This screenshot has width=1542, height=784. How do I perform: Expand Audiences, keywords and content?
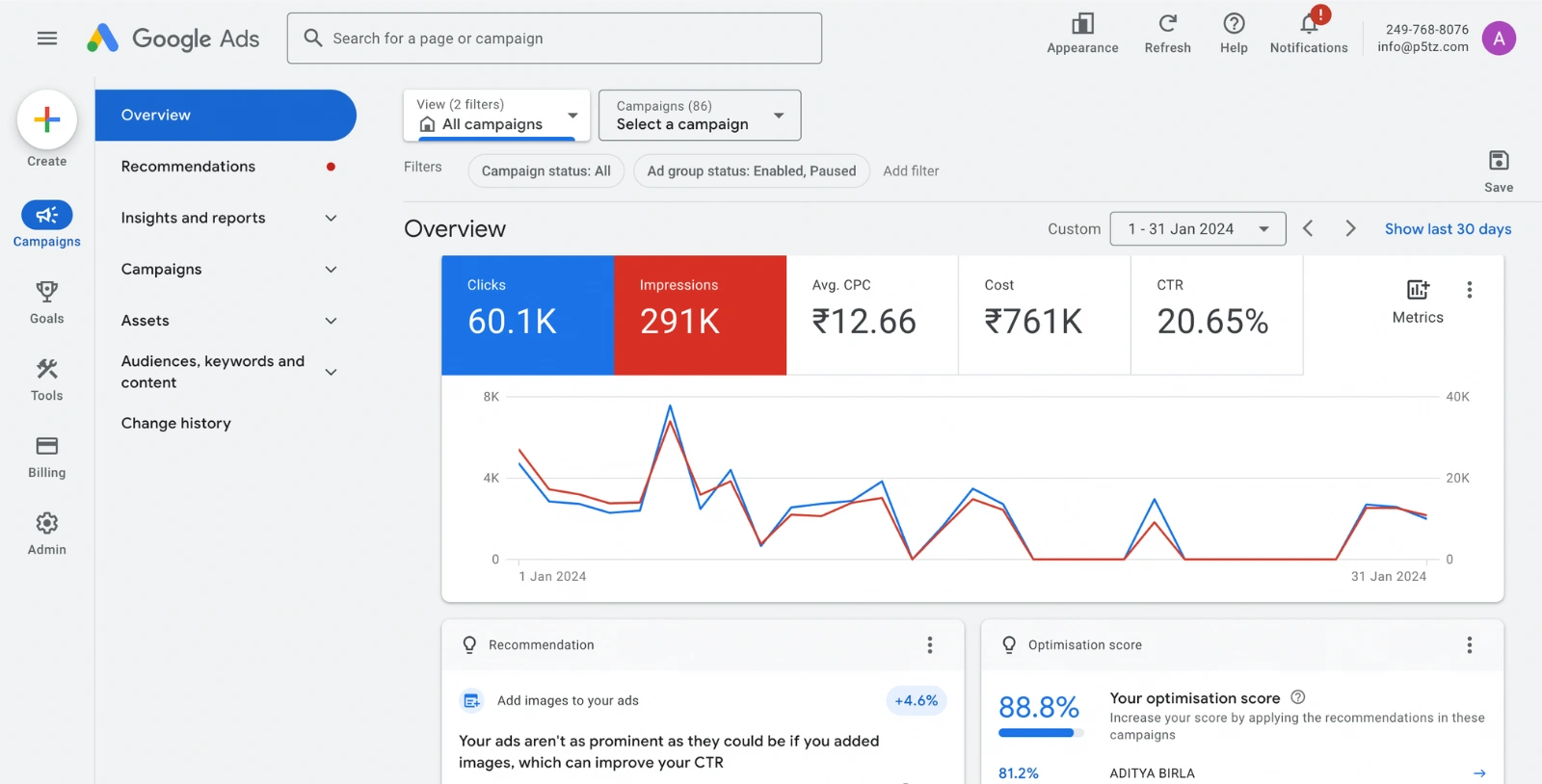pos(331,372)
